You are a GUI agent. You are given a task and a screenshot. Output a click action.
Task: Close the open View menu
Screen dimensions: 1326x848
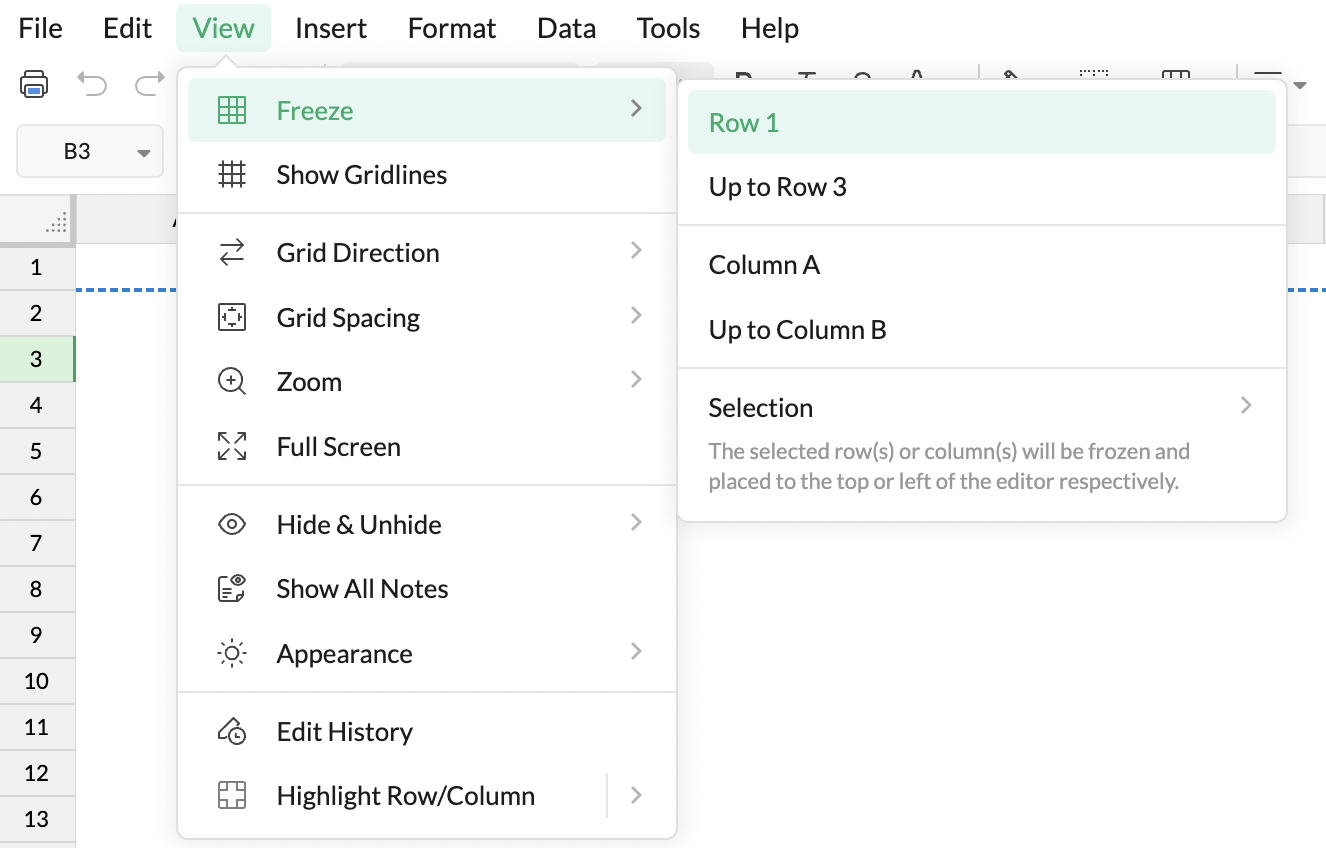coord(223,28)
